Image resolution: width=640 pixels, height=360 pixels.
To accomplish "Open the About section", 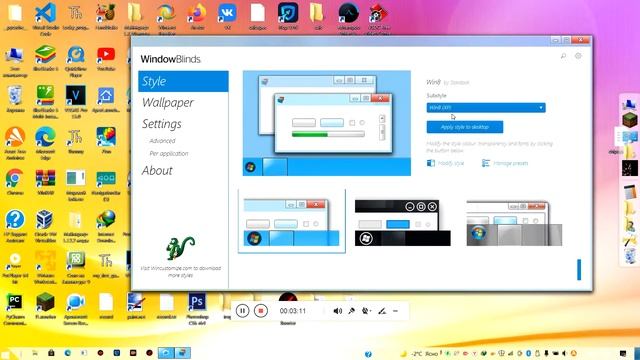I will coord(157,171).
